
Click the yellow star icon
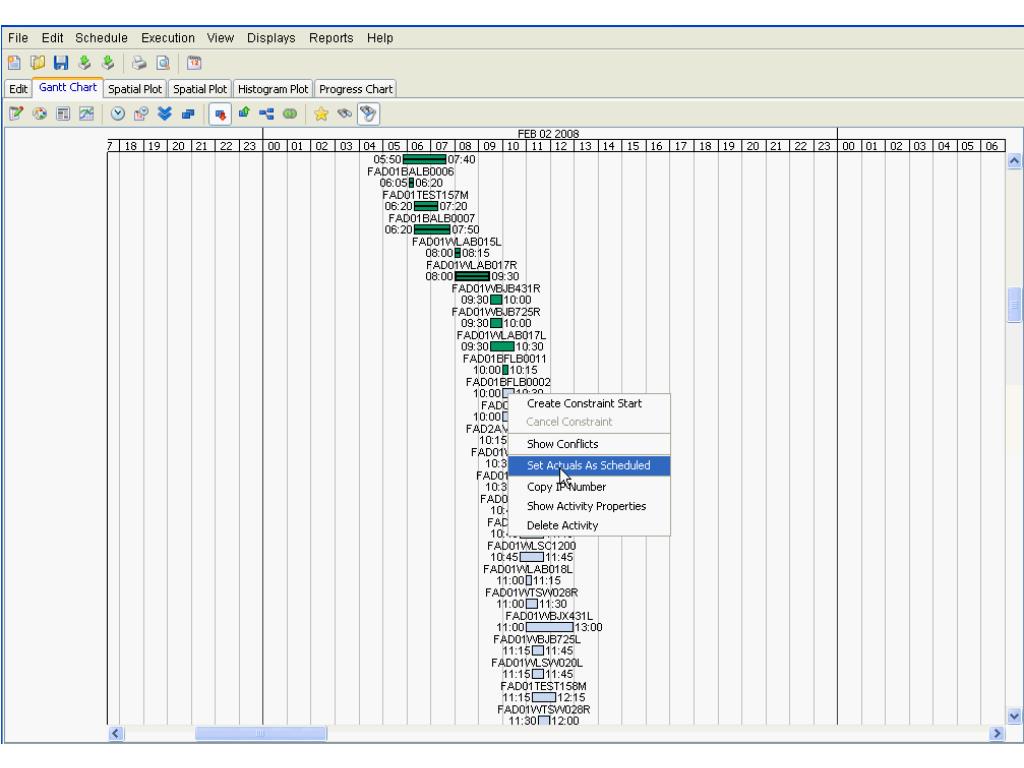tap(321, 114)
